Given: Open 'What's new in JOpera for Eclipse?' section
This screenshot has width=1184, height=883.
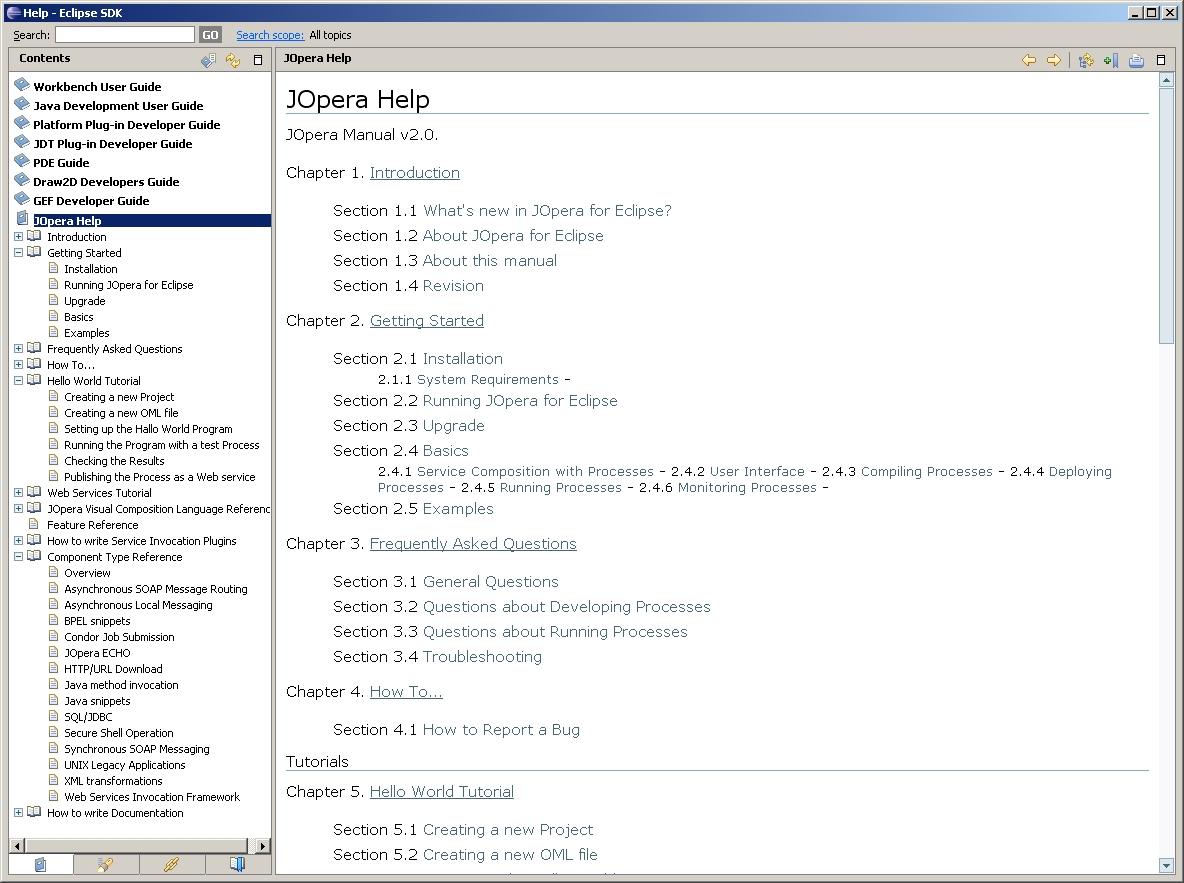Looking at the screenshot, I should click(547, 211).
